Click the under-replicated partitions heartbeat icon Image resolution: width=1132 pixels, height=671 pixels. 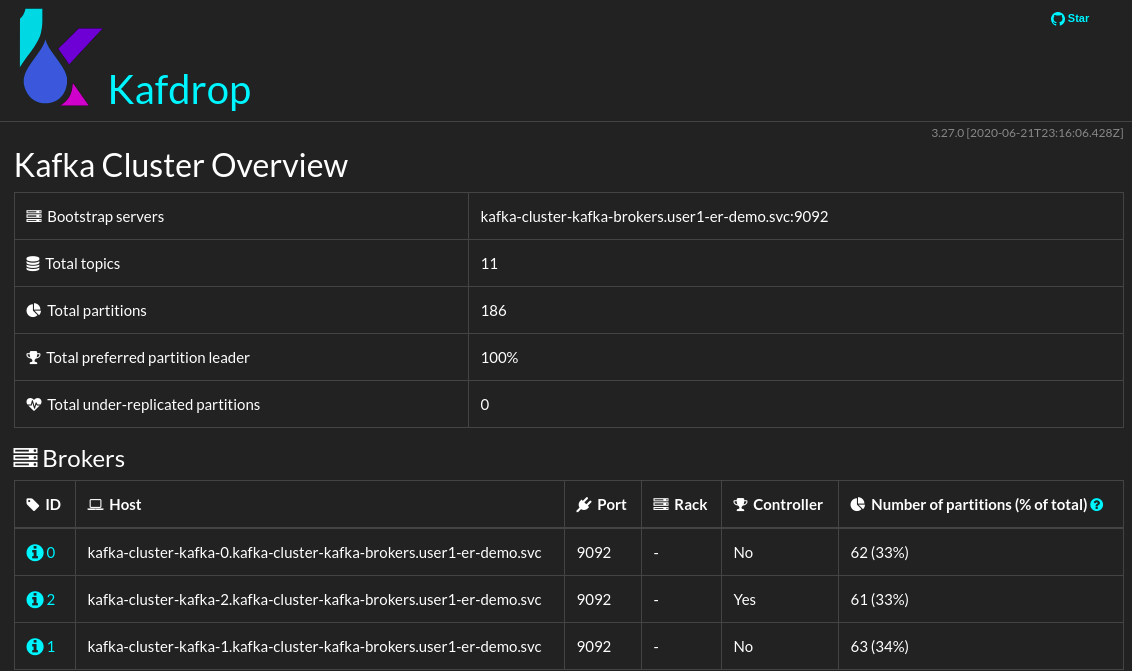tap(34, 404)
